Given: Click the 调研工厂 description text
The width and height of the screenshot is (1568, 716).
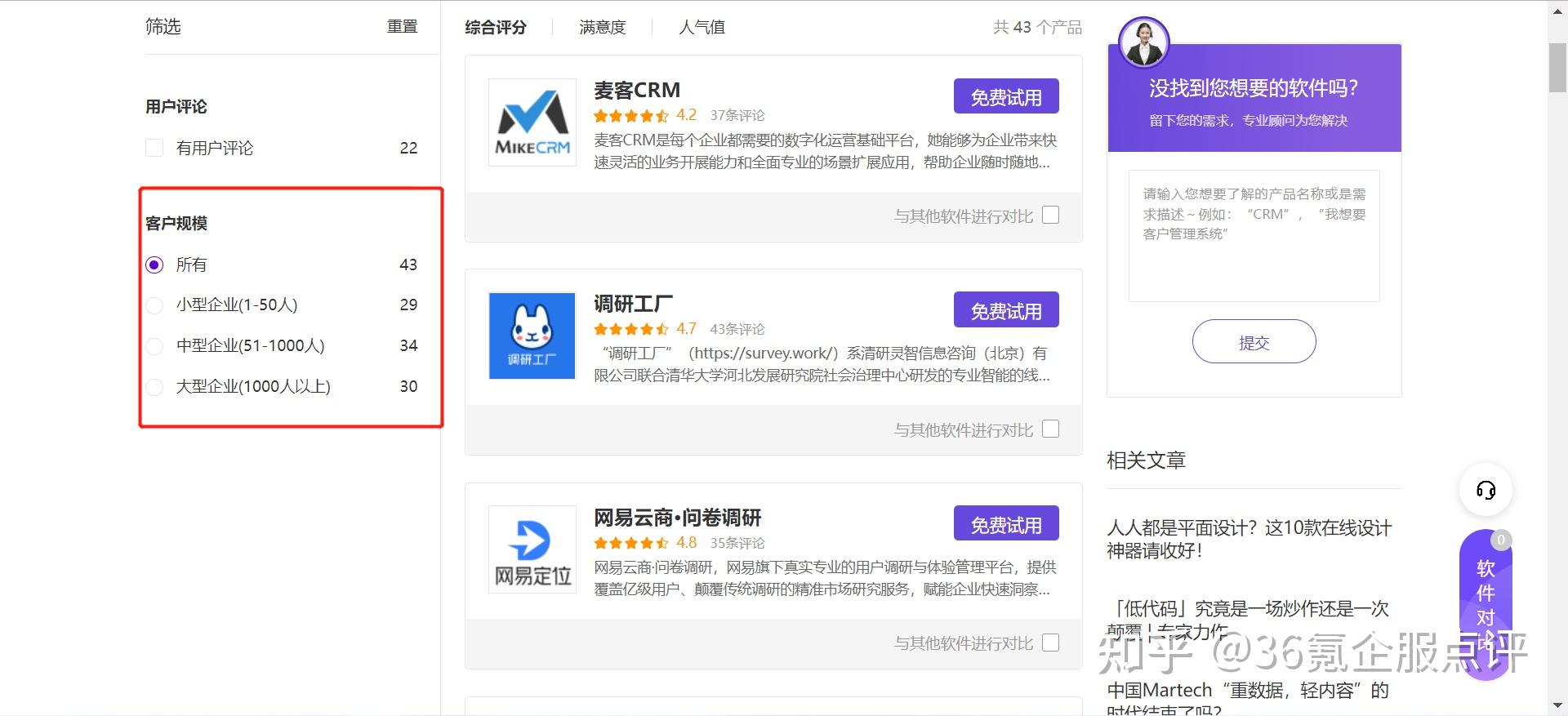Looking at the screenshot, I should click(822, 364).
